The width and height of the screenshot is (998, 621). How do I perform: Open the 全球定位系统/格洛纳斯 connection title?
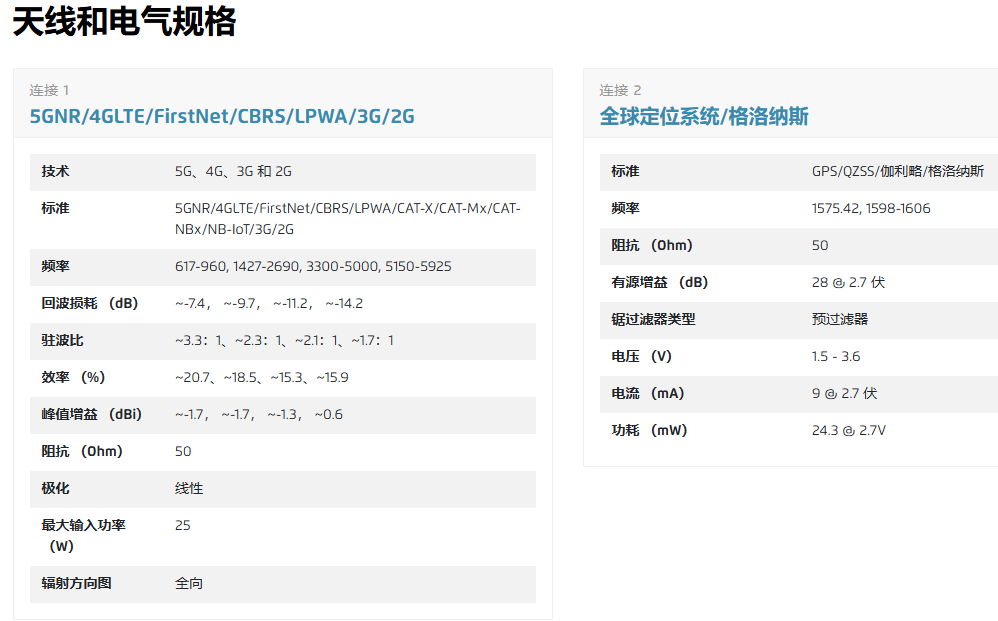point(704,116)
